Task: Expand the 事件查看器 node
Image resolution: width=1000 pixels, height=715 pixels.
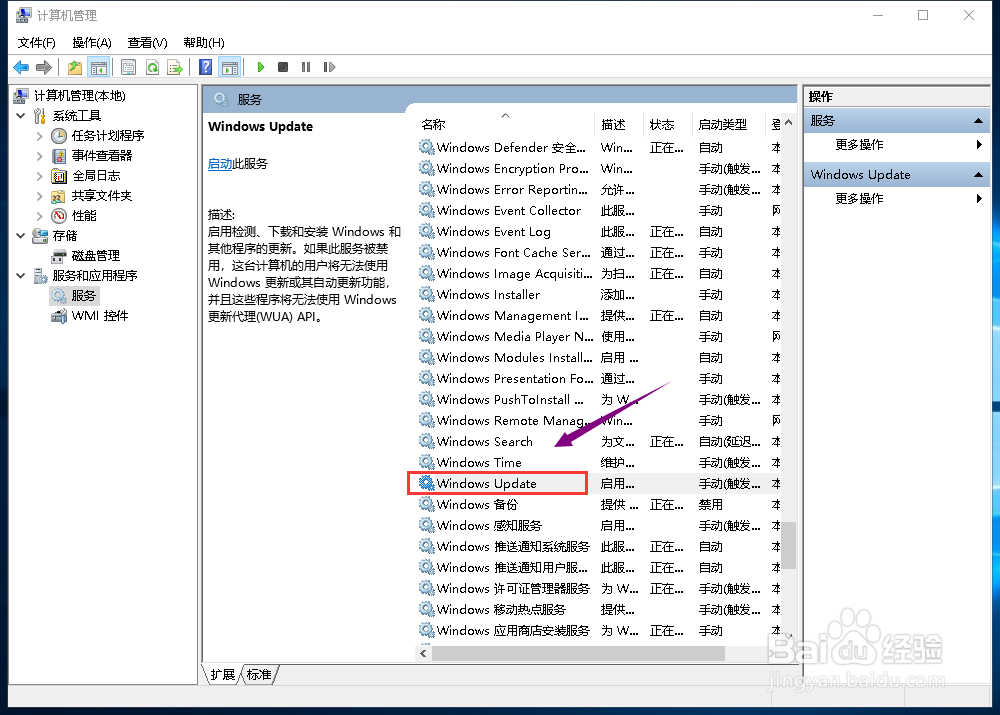Action: (x=40, y=156)
